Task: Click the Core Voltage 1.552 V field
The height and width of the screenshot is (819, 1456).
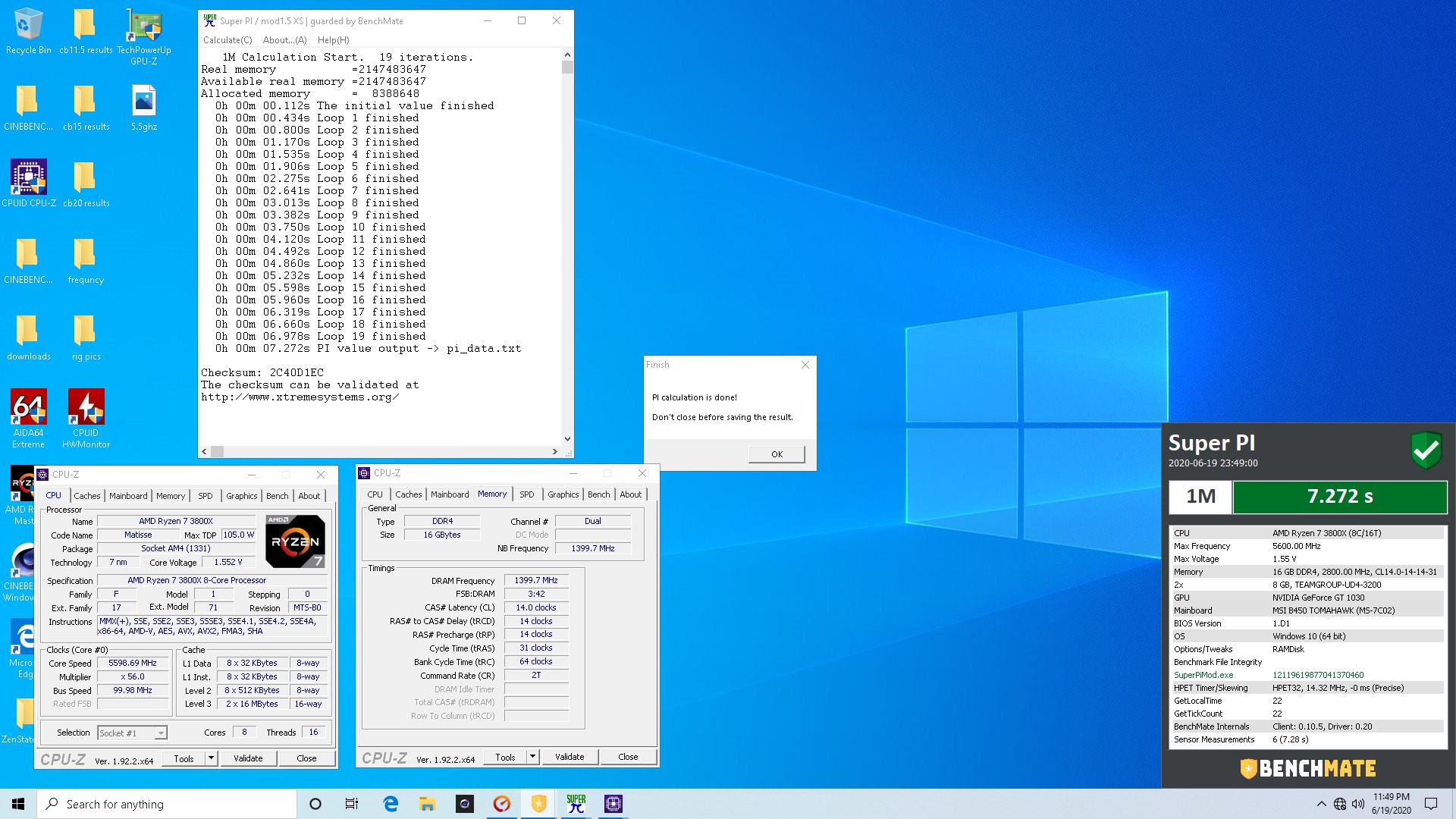Action: pos(228,563)
